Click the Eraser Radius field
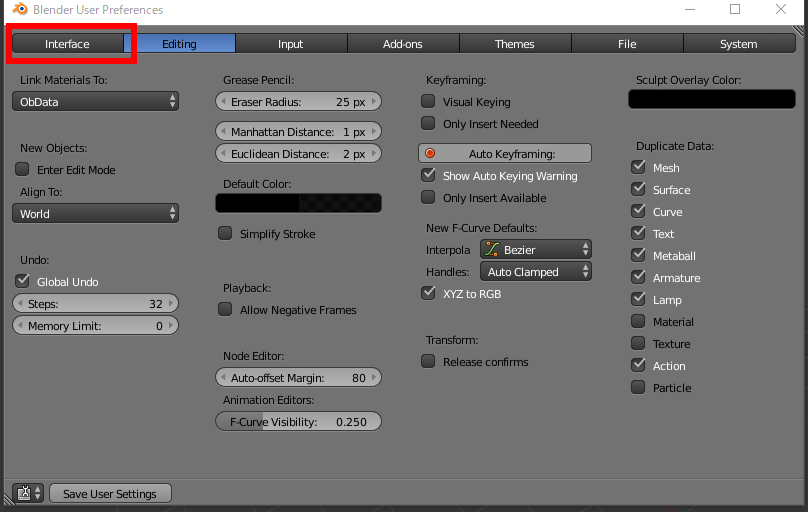This screenshot has height=512, width=808. pyautogui.click(x=298, y=101)
